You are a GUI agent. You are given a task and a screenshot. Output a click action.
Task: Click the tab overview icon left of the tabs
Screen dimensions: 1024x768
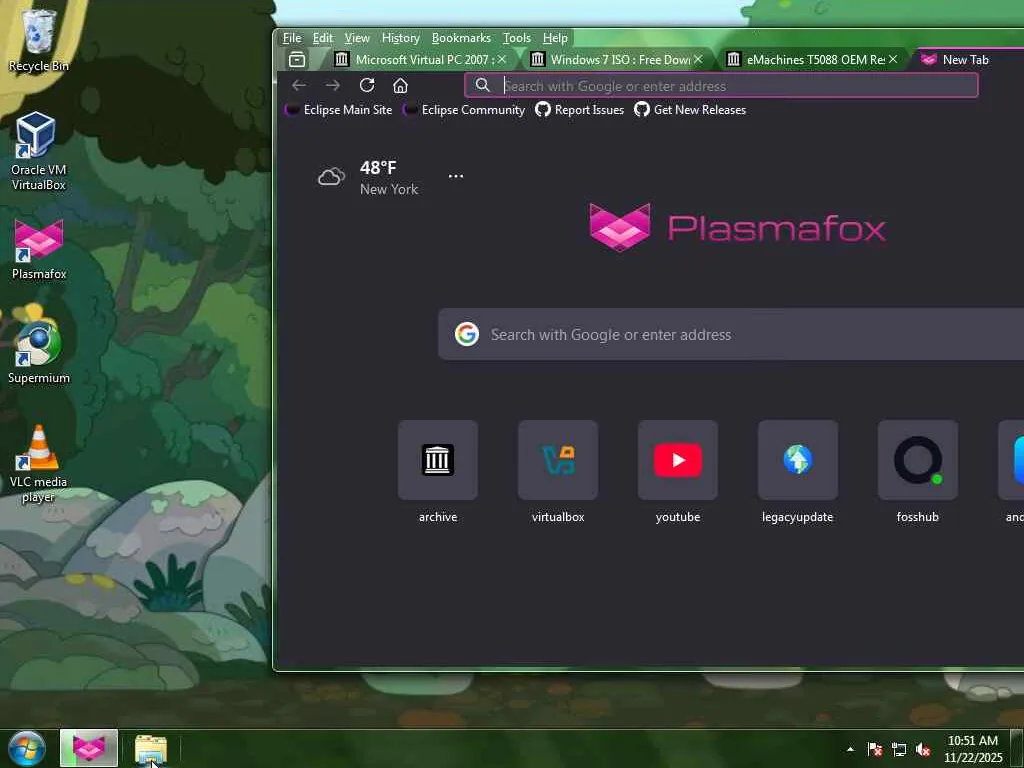[297, 59]
